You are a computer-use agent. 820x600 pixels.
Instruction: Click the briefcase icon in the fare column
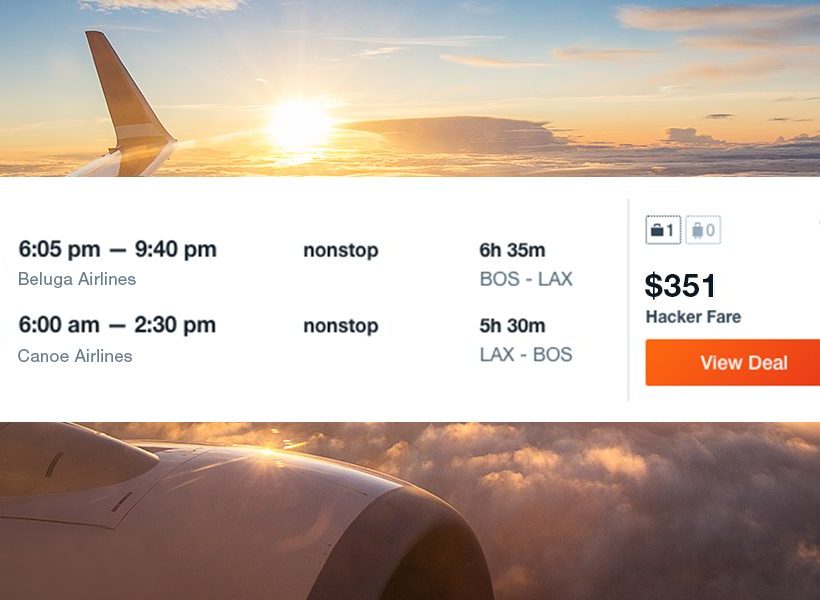tap(658, 228)
